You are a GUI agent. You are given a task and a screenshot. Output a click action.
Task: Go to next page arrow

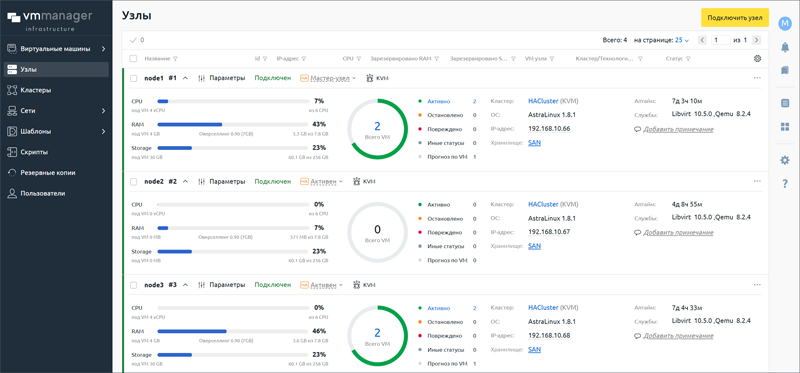point(757,40)
